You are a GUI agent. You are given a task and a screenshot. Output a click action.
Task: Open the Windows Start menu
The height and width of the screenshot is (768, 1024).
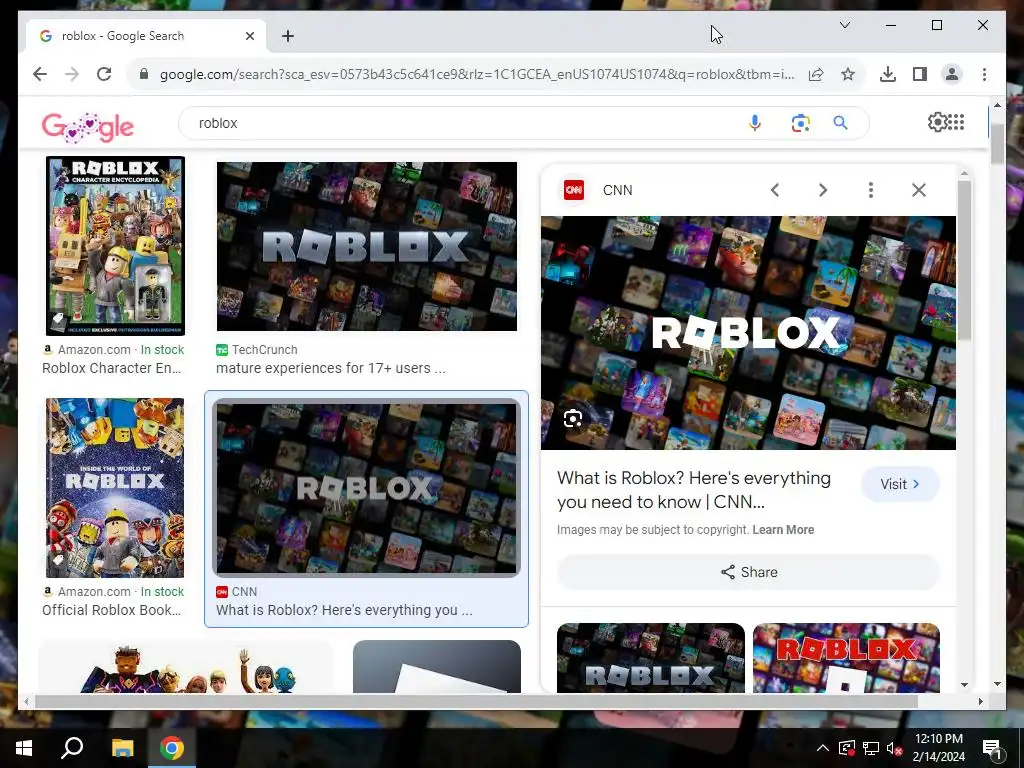click(x=24, y=748)
